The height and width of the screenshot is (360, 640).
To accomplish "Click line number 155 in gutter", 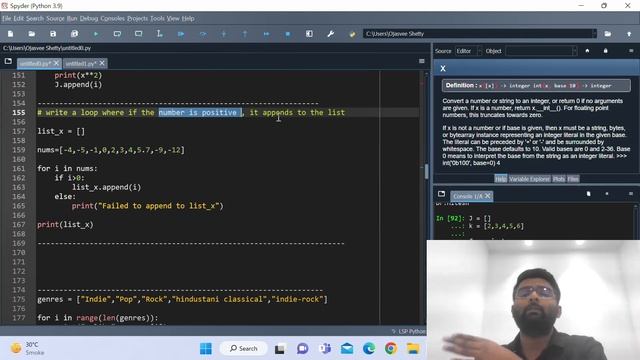I will (18, 113).
